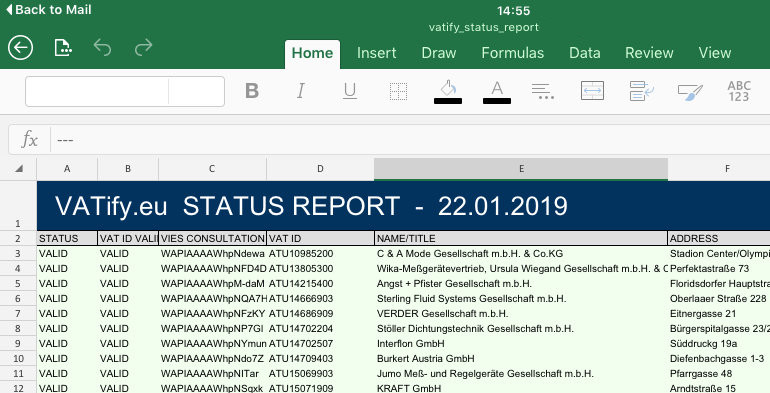Select row 5 header
This screenshot has height=393, width=770.
[x=18, y=283]
